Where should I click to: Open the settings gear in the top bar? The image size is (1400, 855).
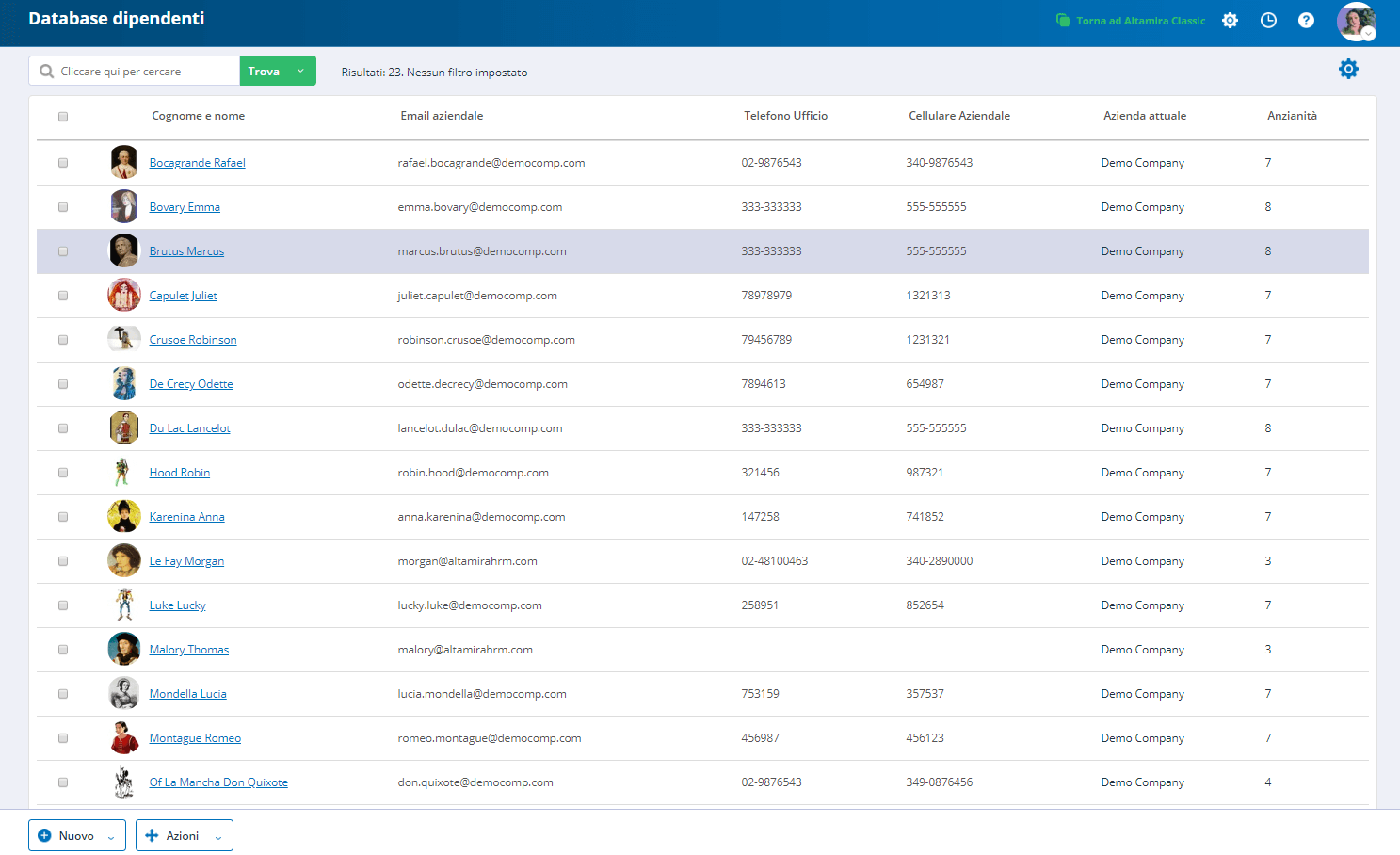click(1230, 19)
